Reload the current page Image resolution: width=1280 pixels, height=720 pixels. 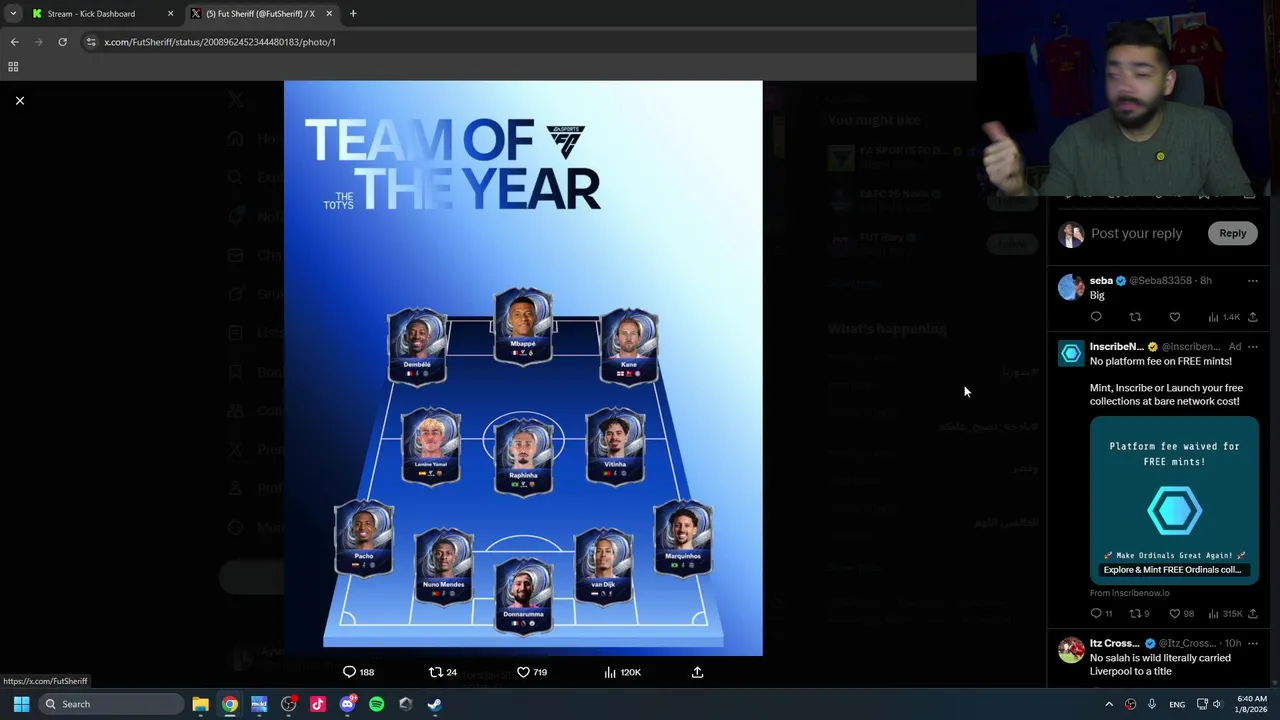coord(62,42)
